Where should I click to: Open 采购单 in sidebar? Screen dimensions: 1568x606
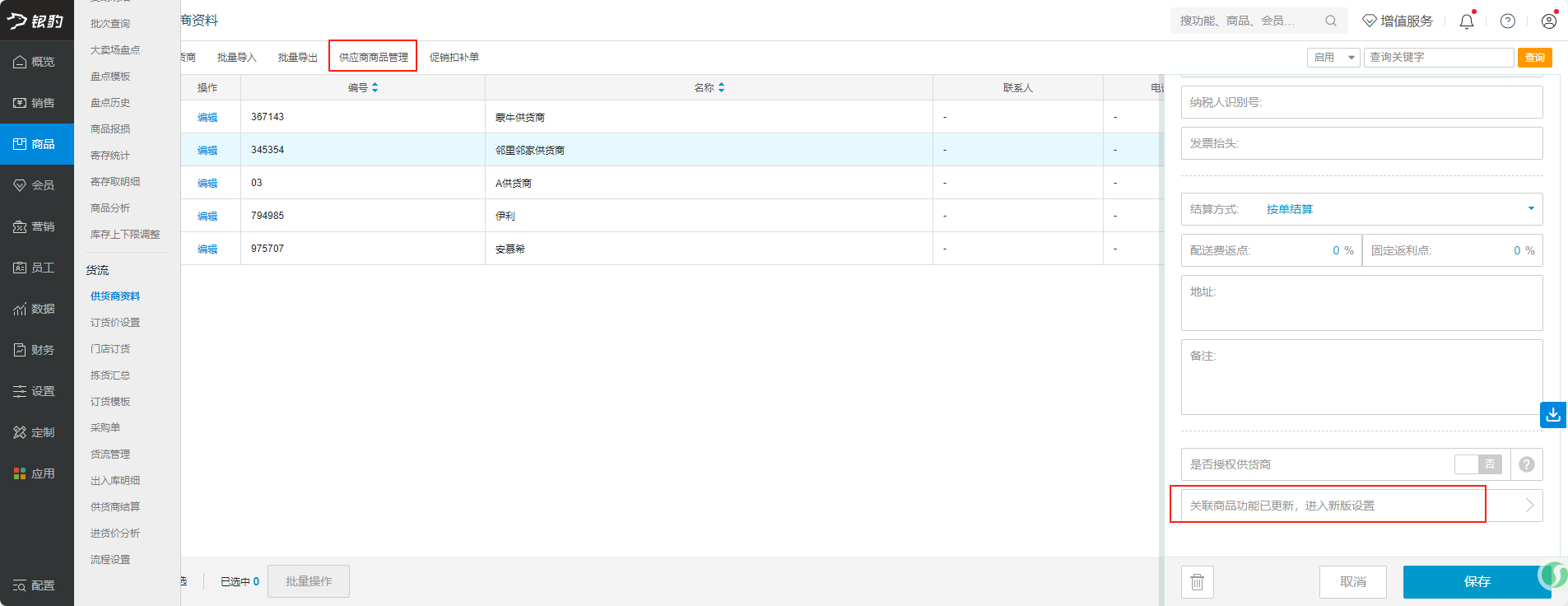(105, 428)
